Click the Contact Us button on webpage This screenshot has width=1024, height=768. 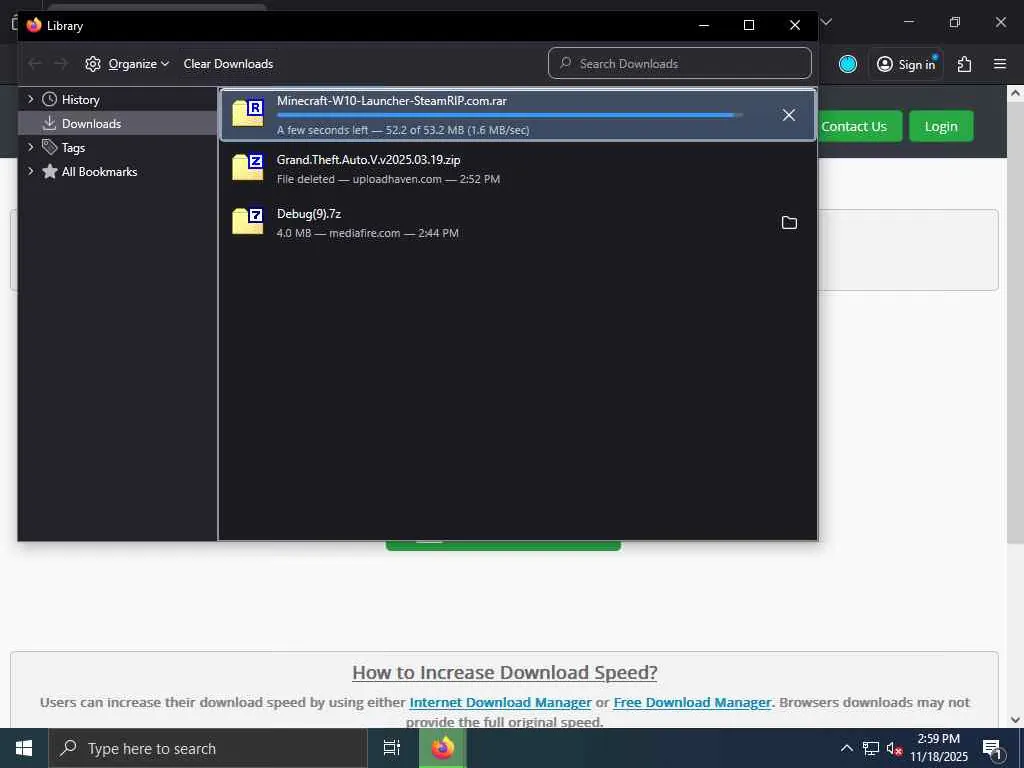(853, 126)
